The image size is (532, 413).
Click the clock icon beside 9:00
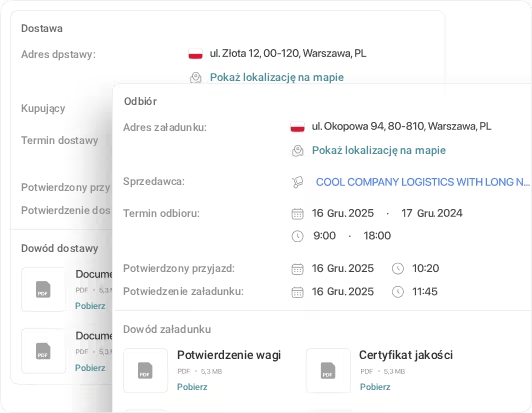298,236
